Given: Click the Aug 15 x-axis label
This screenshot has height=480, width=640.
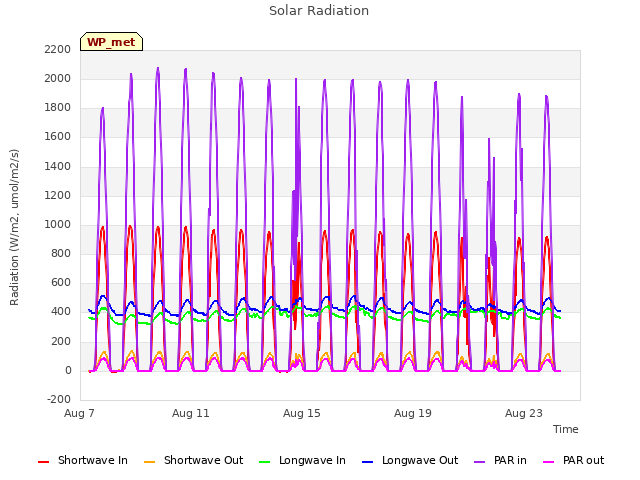Looking at the screenshot, I should click(302, 413).
